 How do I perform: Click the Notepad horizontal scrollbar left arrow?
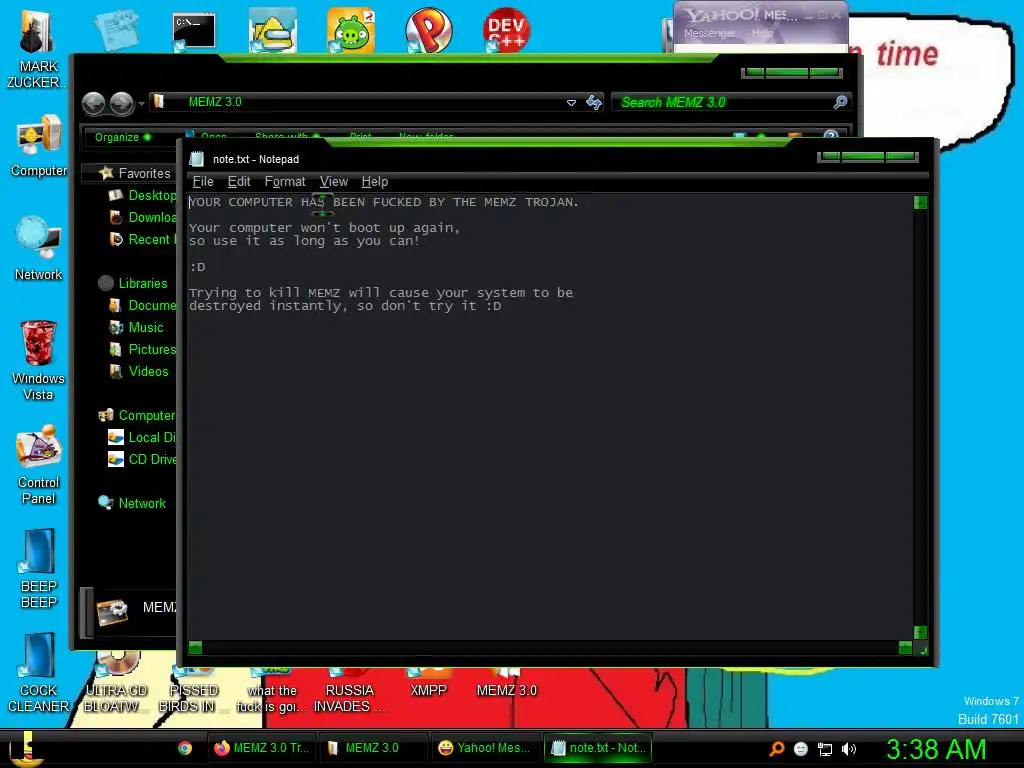pyautogui.click(x=195, y=647)
